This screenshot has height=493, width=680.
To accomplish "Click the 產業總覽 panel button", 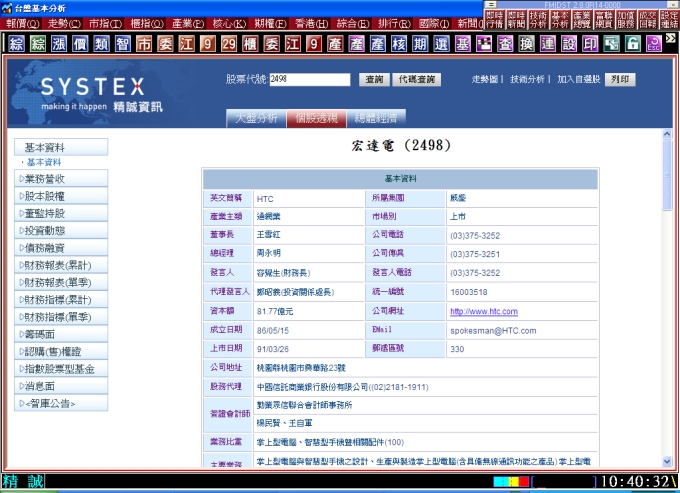I will click(x=582, y=20).
